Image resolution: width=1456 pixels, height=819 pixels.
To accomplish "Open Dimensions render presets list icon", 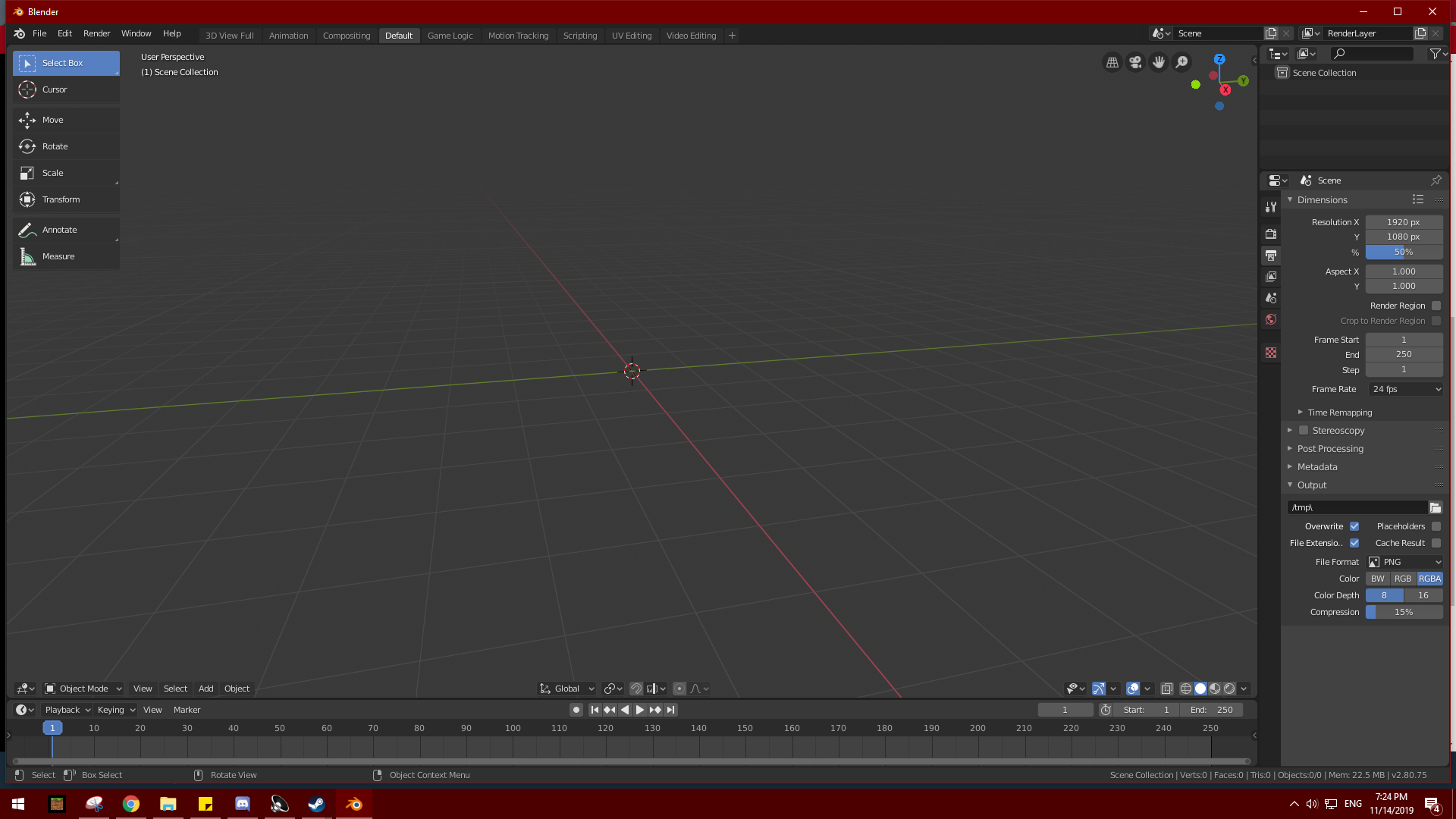I will [1418, 199].
